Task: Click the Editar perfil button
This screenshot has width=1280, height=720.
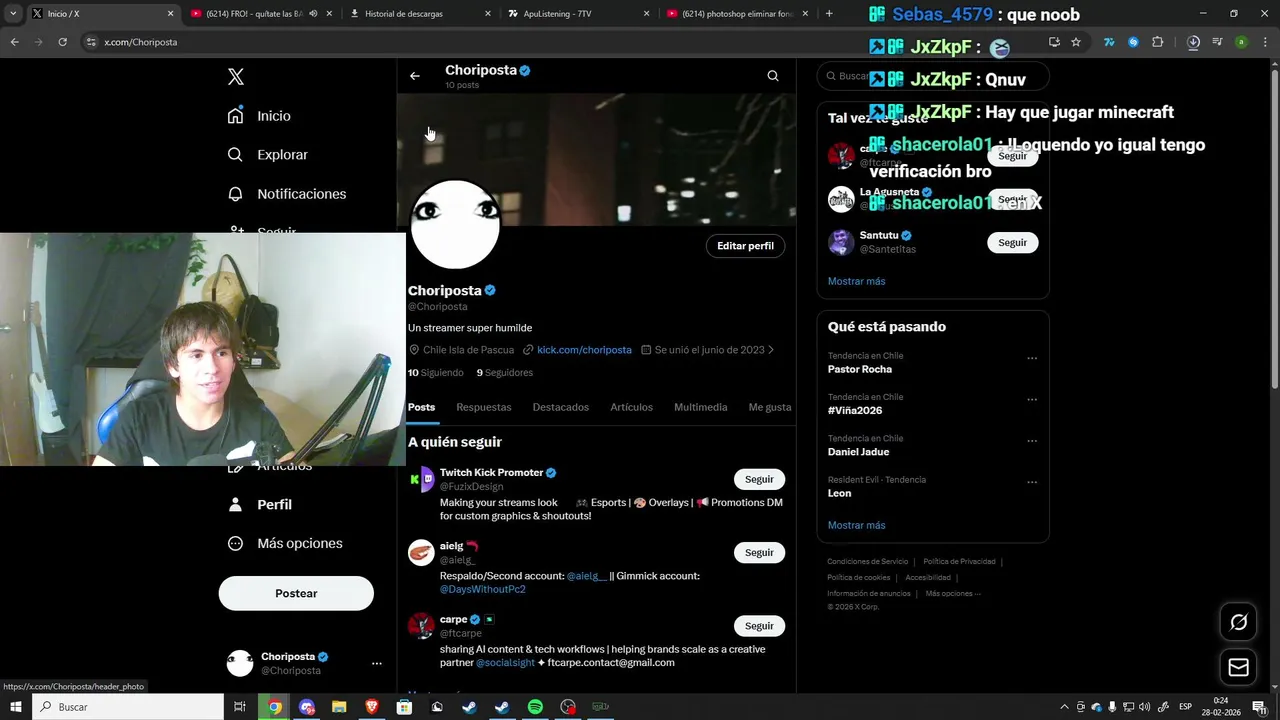Action: [745, 246]
